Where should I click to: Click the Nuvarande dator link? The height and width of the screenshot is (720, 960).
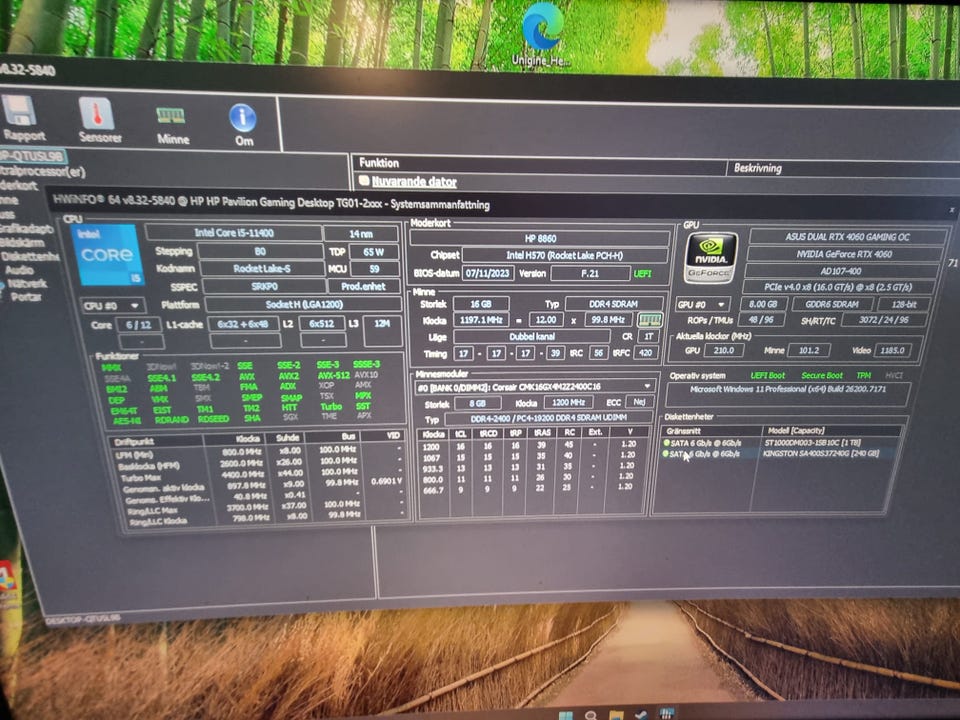click(413, 182)
